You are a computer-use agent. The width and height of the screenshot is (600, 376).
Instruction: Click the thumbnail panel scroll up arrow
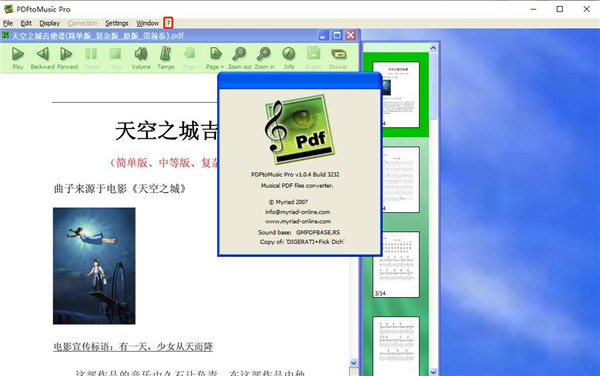(x=433, y=47)
